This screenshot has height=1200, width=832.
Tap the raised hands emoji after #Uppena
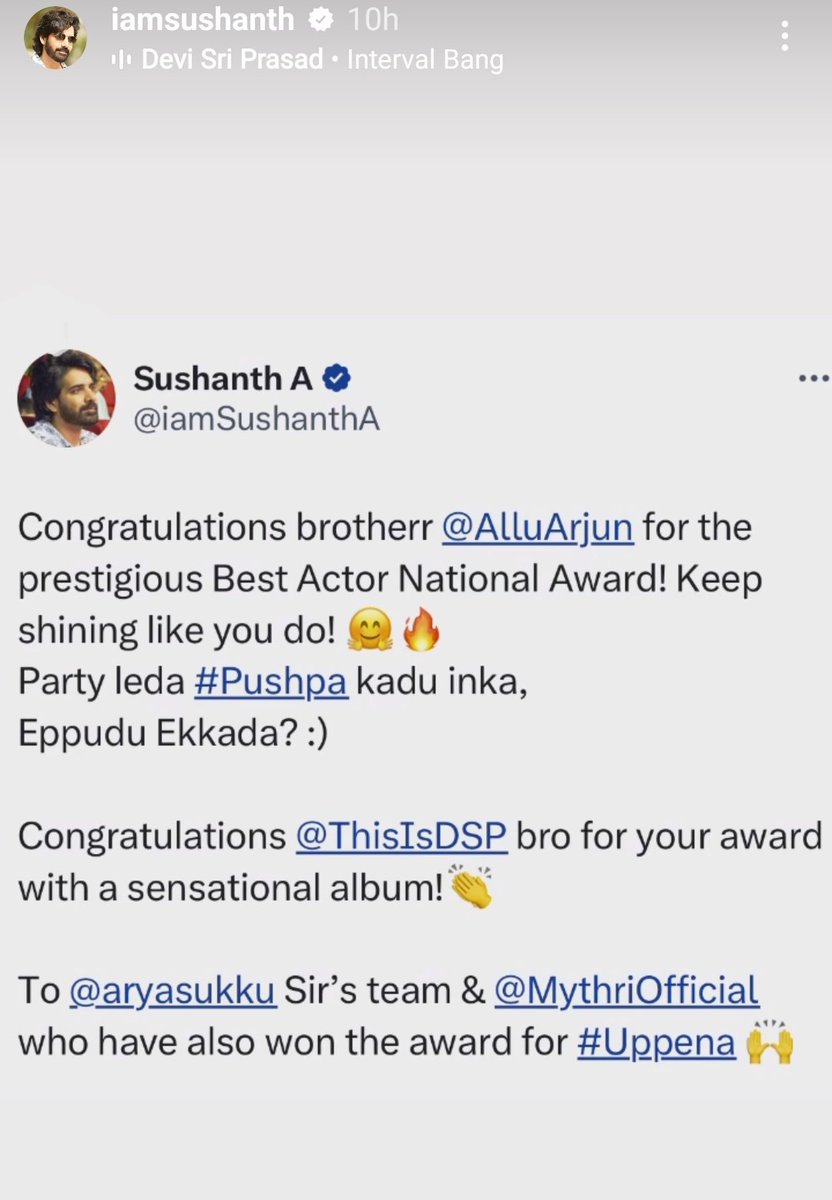tap(770, 1042)
